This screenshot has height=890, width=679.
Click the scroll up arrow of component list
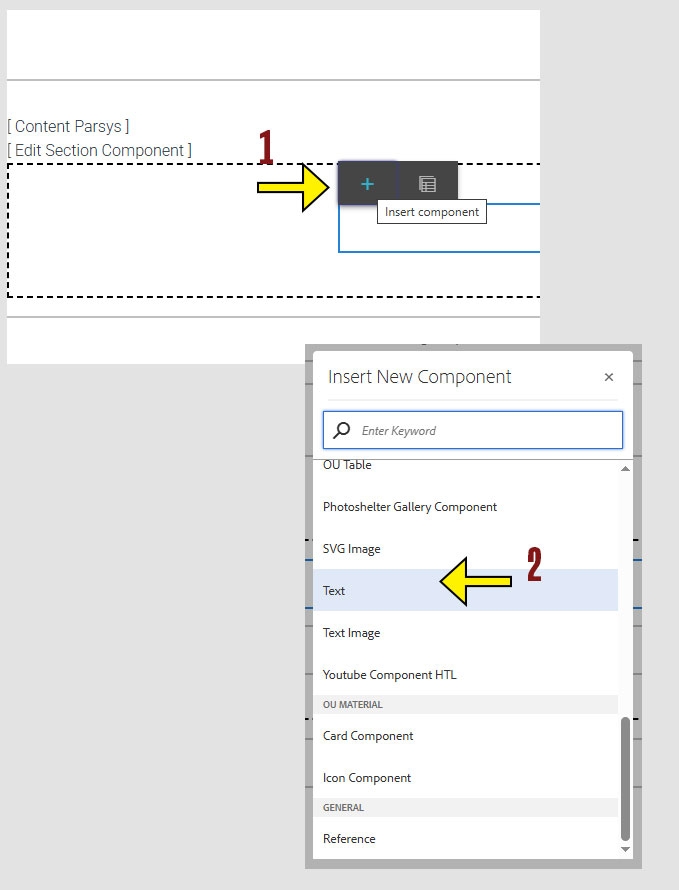pos(625,468)
